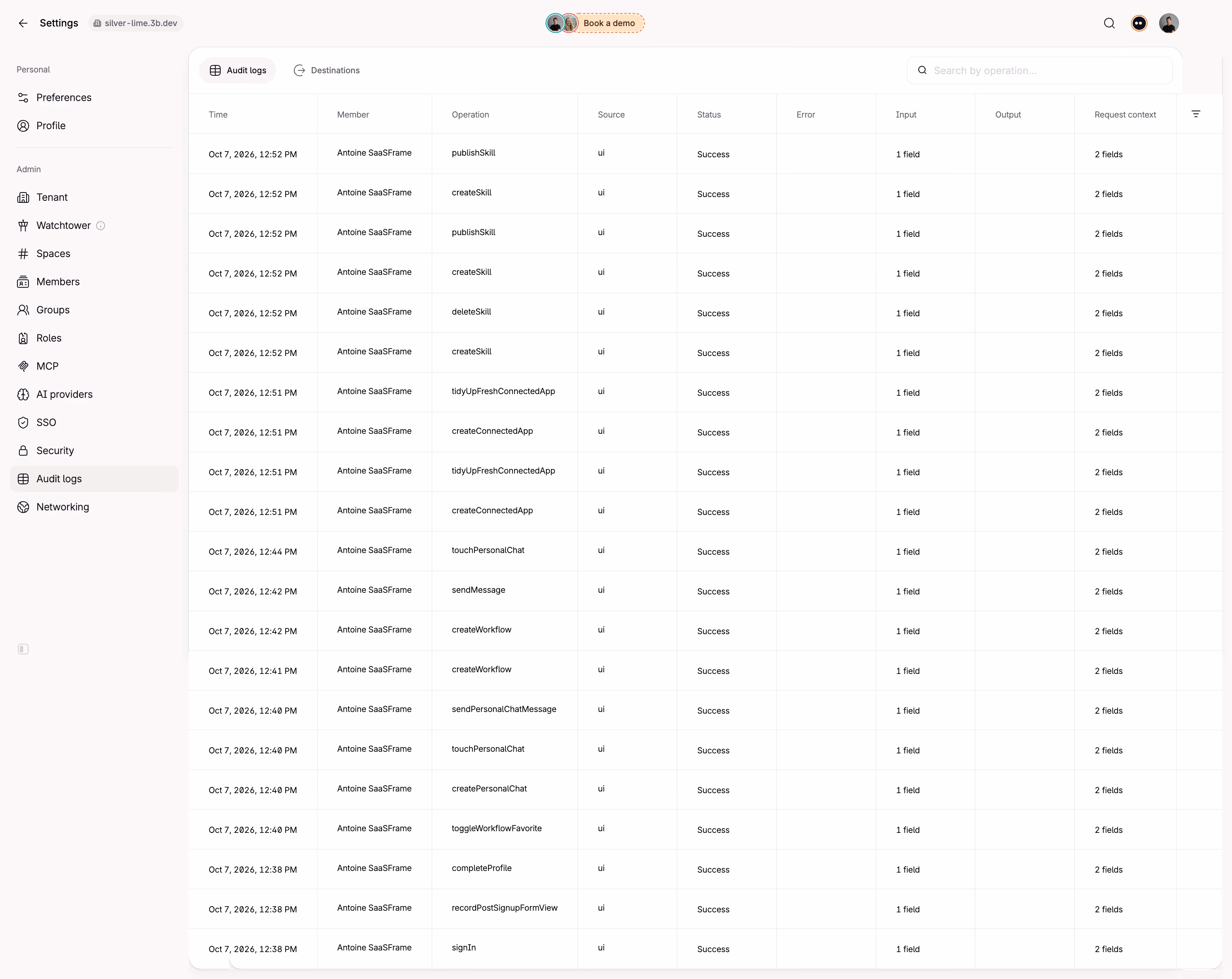Open AI providers page
This screenshot has width=1232, height=979.
(x=94, y=394)
